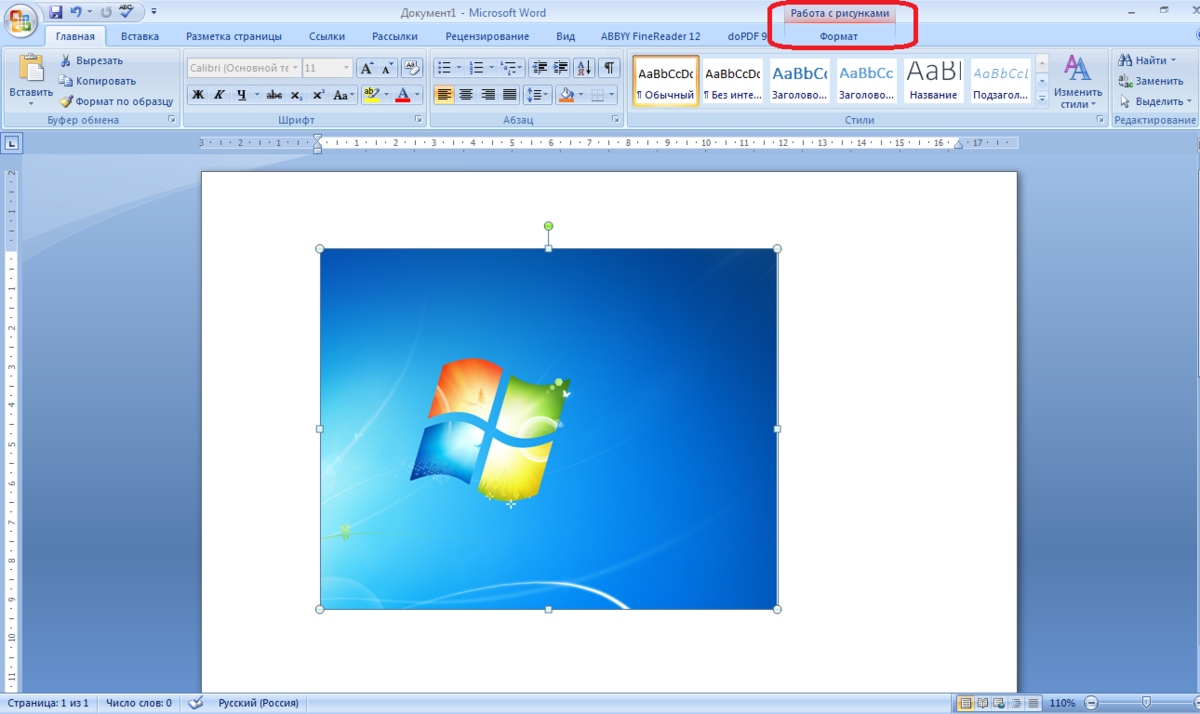
Task: Switch to the Вставка tab
Action: [x=140, y=36]
